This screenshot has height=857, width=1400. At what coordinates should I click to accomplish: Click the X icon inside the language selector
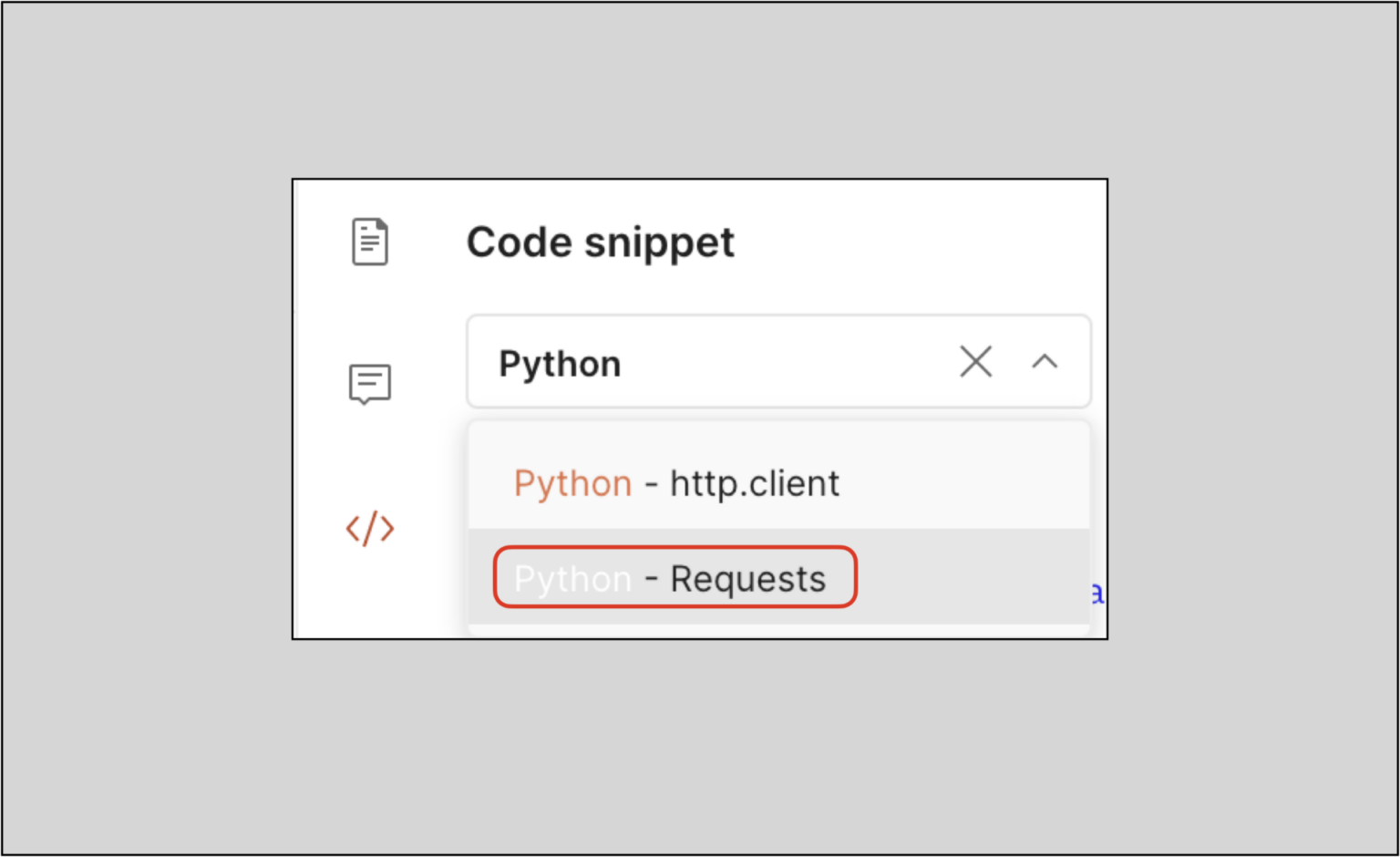(975, 361)
